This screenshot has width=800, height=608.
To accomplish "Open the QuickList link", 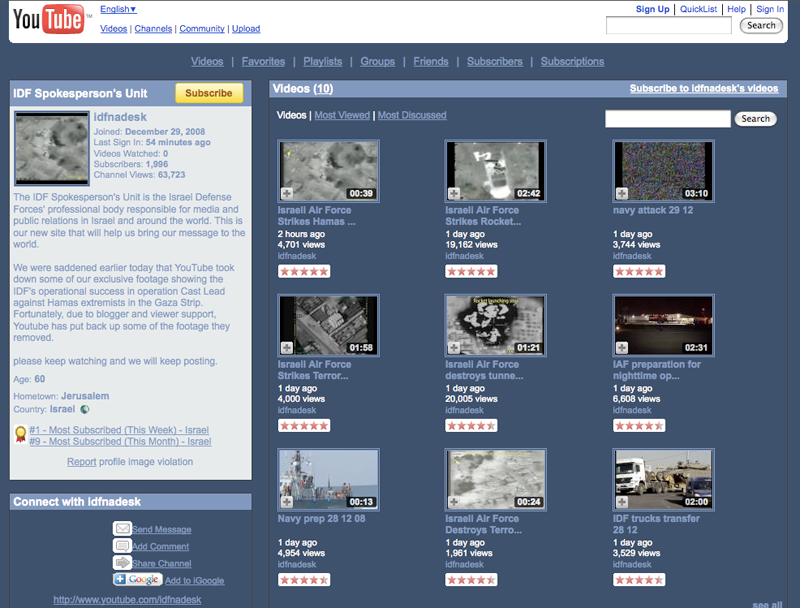I will pyautogui.click(x=698, y=9).
